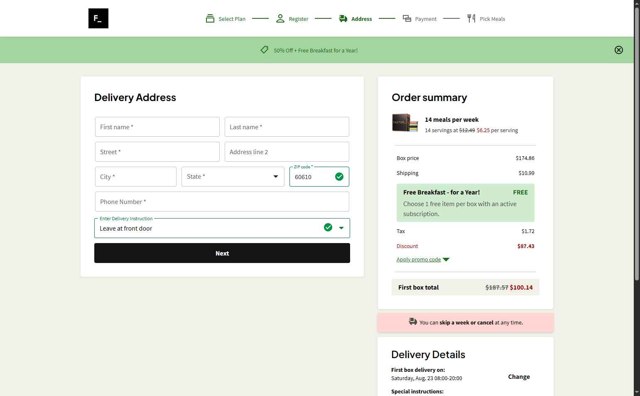Click truck icon in skip-a-week notice
The width and height of the screenshot is (640, 396).
pyautogui.click(x=413, y=322)
